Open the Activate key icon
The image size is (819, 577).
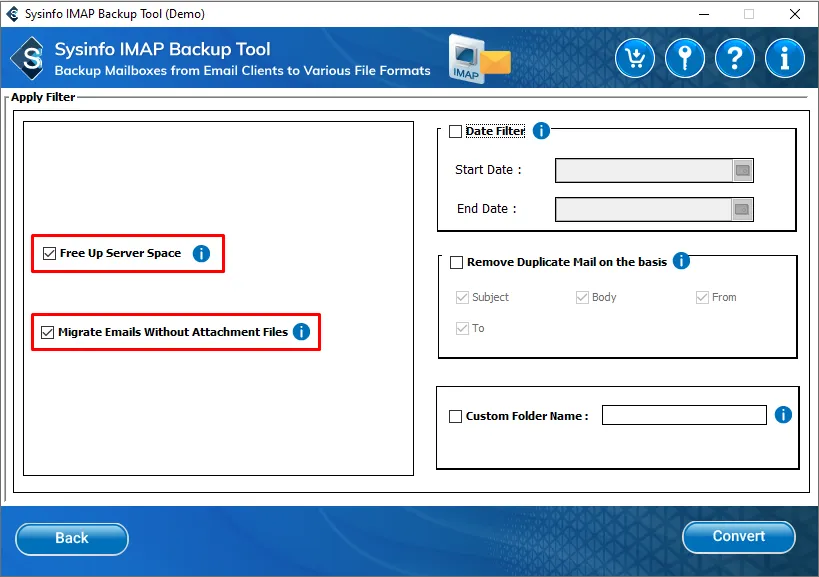click(x=685, y=58)
